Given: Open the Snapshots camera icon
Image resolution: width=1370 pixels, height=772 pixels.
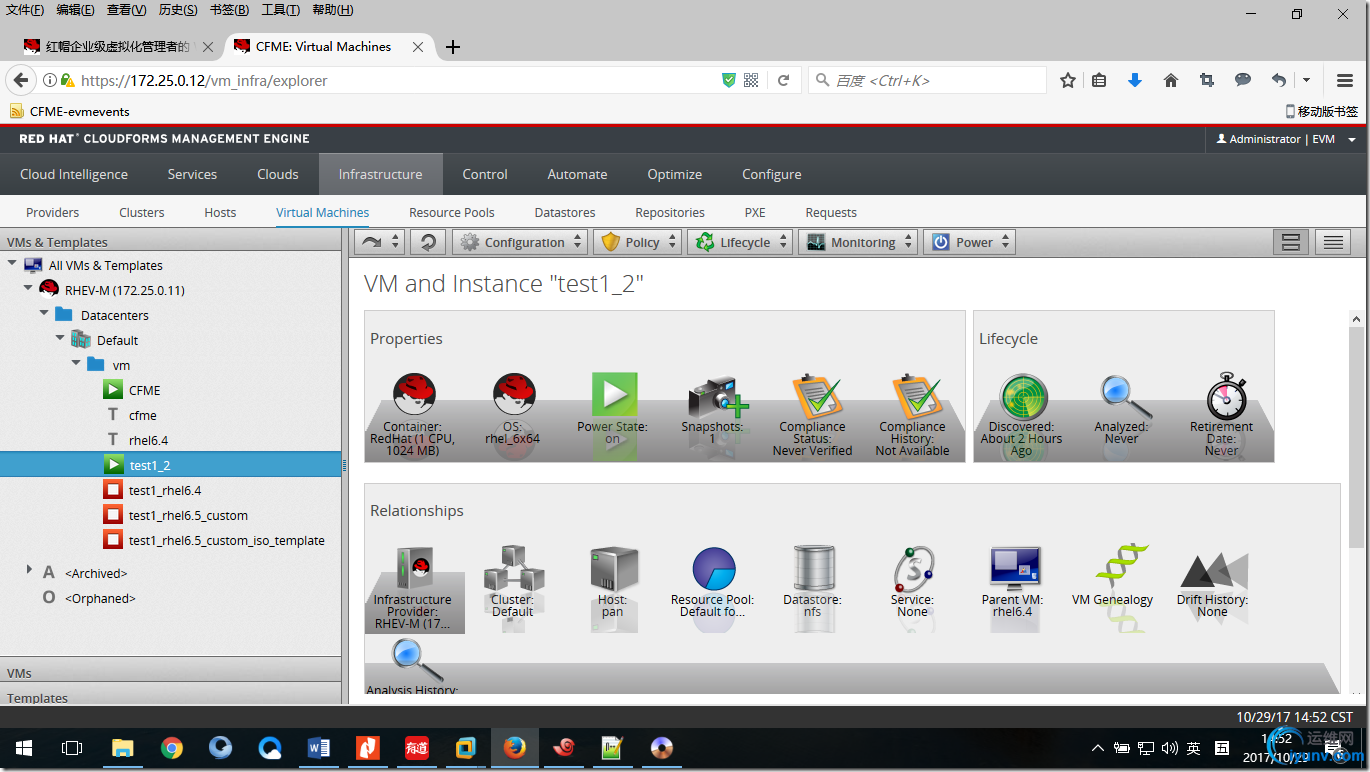Looking at the screenshot, I should (x=716, y=397).
